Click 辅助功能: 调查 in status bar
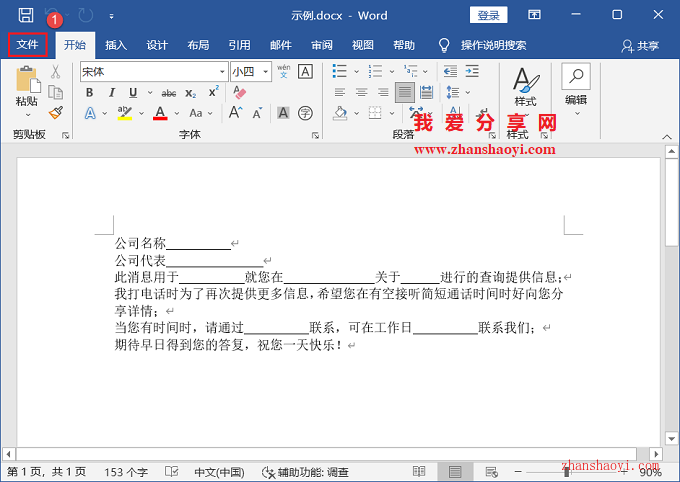Screen dimensions: 680x482 [305, 472]
